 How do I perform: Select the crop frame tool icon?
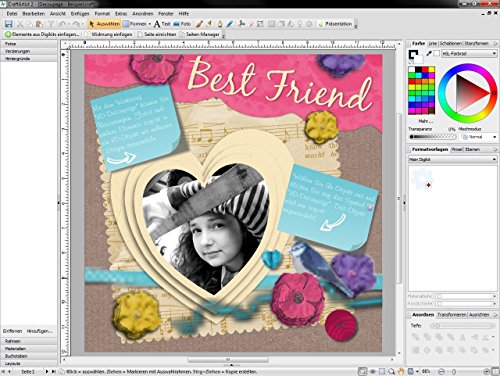click(260, 24)
